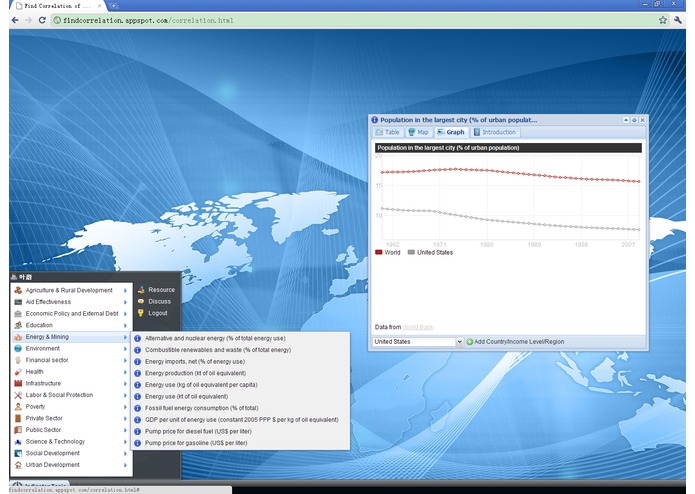Click the Environment globe icon
The height and width of the screenshot is (494, 695).
tap(18, 349)
